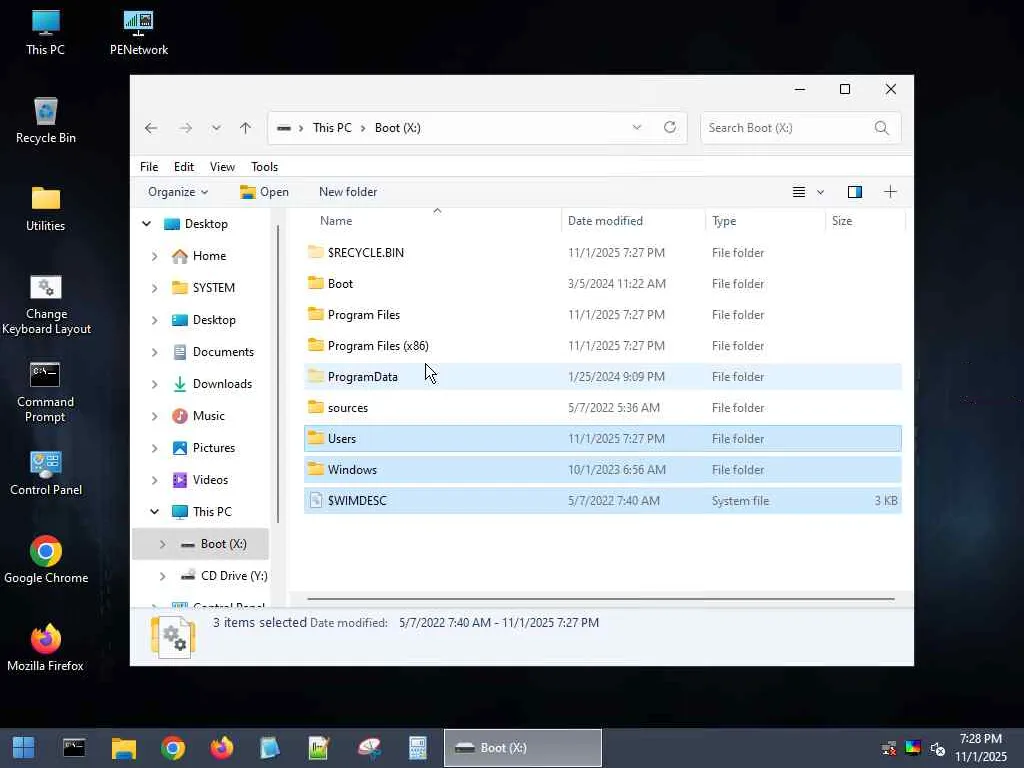Viewport: 1024px width, 768px height.
Task: Select Windows folder row
Action: click(603, 470)
